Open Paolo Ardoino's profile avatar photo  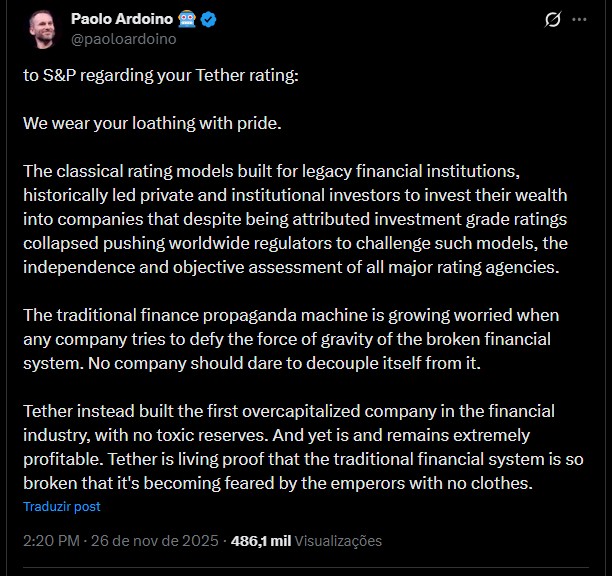point(43,30)
